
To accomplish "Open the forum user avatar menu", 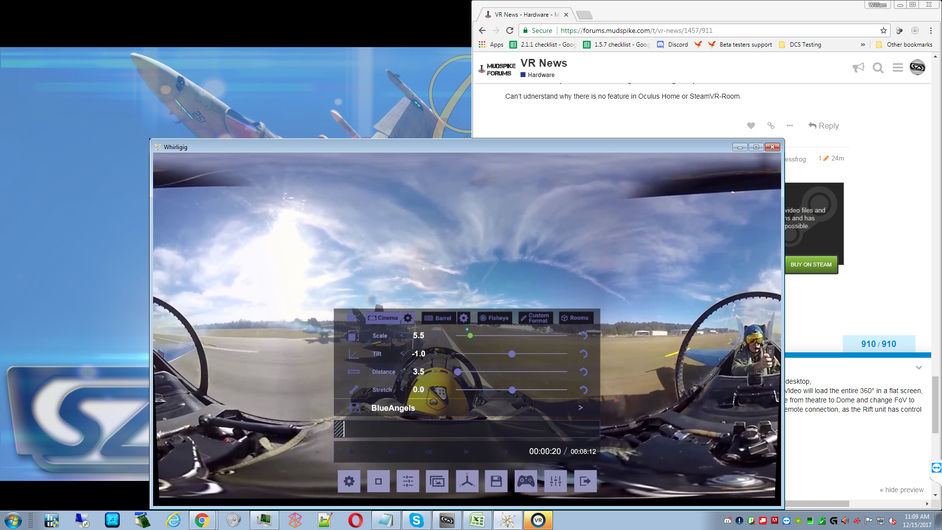I will 917,67.
